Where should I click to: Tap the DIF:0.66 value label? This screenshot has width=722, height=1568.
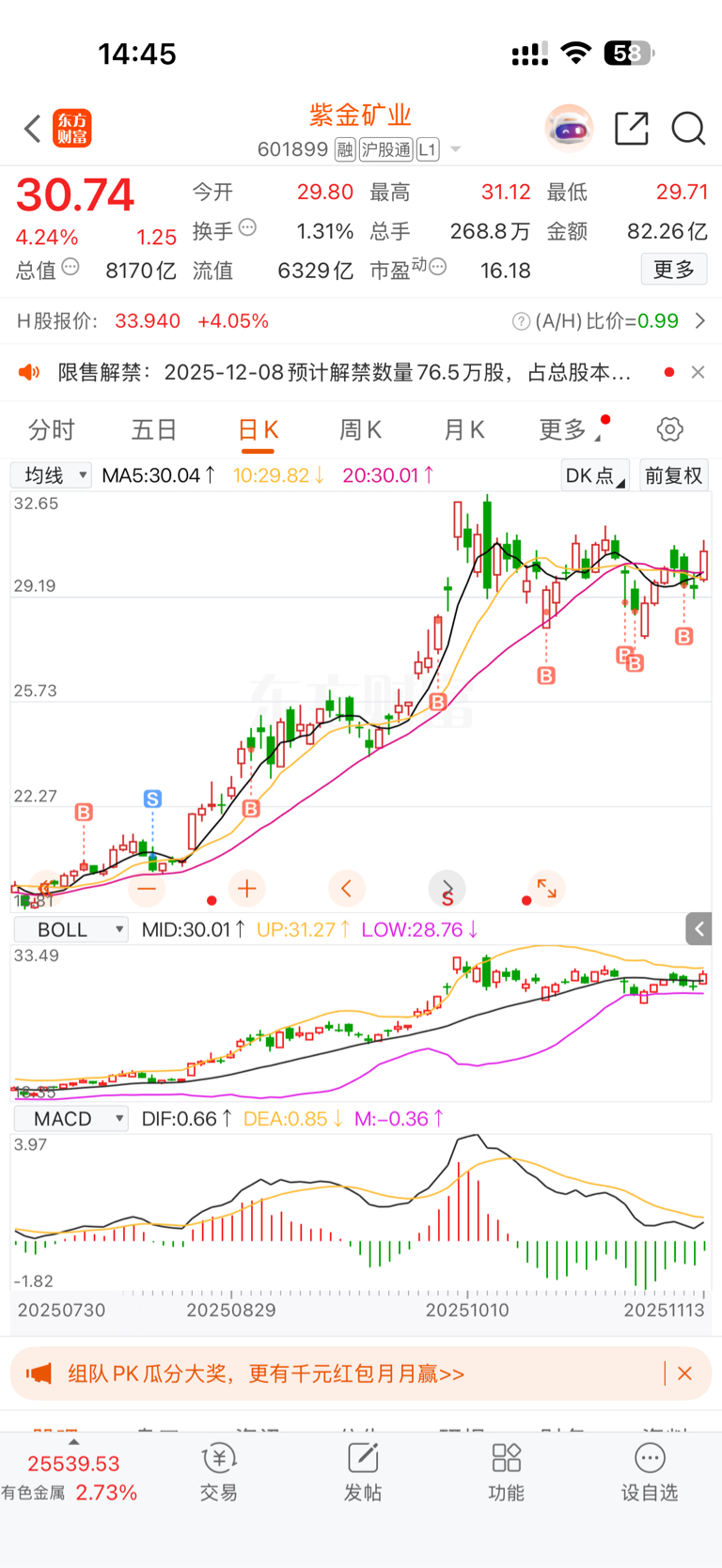click(x=187, y=1119)
